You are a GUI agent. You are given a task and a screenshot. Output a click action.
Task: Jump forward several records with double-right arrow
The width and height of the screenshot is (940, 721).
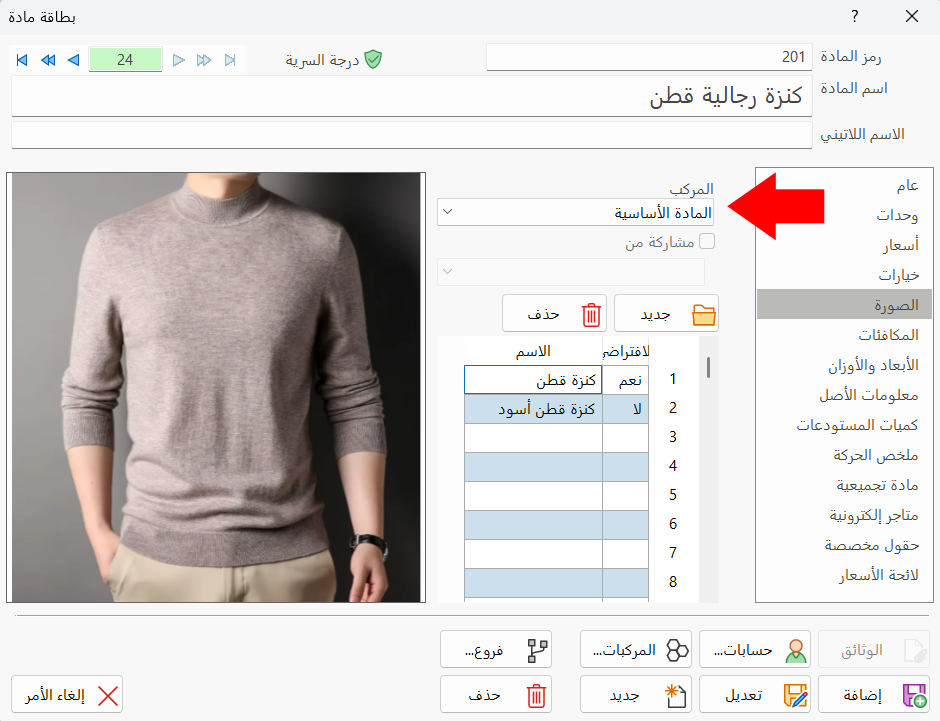204,60
